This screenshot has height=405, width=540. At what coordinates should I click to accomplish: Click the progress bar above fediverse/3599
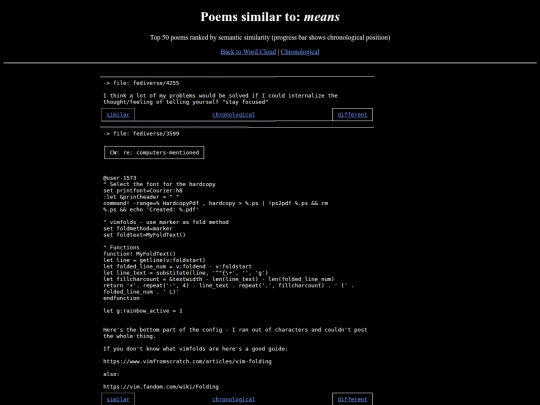coord(237,127)
